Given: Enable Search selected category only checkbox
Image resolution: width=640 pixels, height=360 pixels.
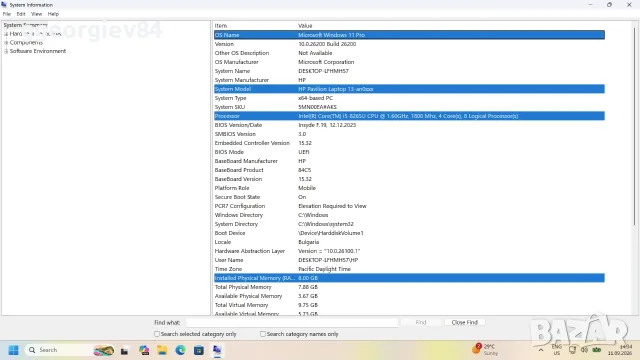Looking at the screenshot, I should [x=157, y=334].
